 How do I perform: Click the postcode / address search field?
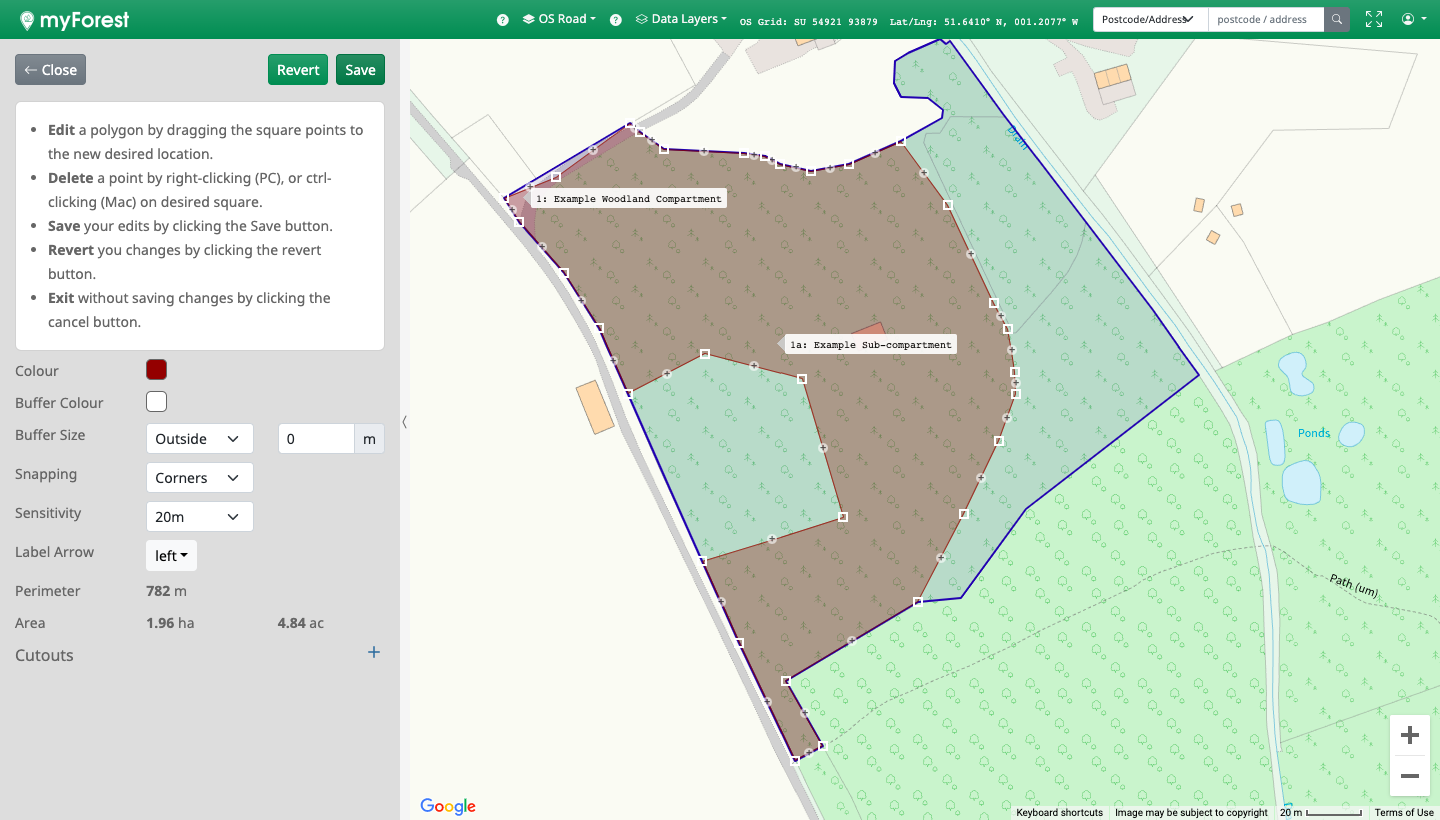click(x=1265, y=19)
